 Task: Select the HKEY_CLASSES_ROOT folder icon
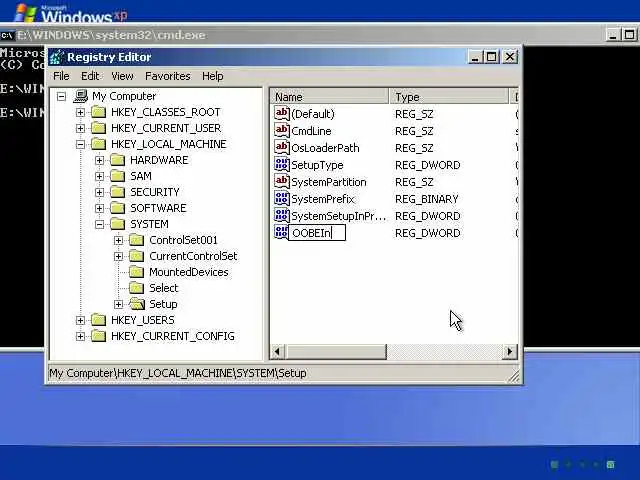coord(98,112)
